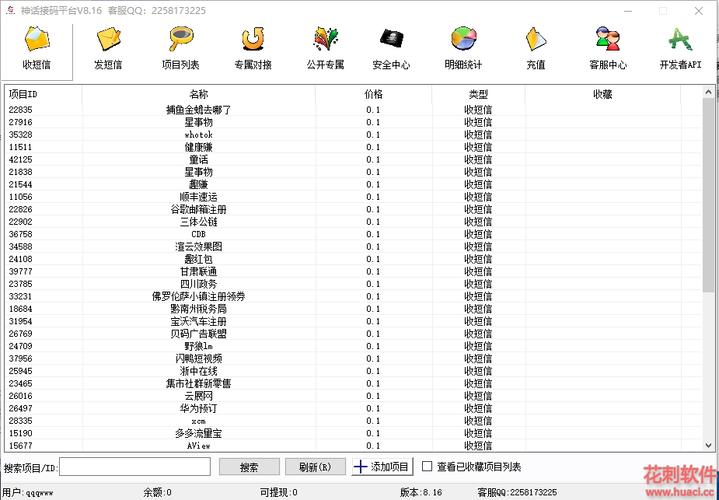Click 客服QQ:2258173225 in status bar
Screen dimensions: 719x500
pos(517,493)
